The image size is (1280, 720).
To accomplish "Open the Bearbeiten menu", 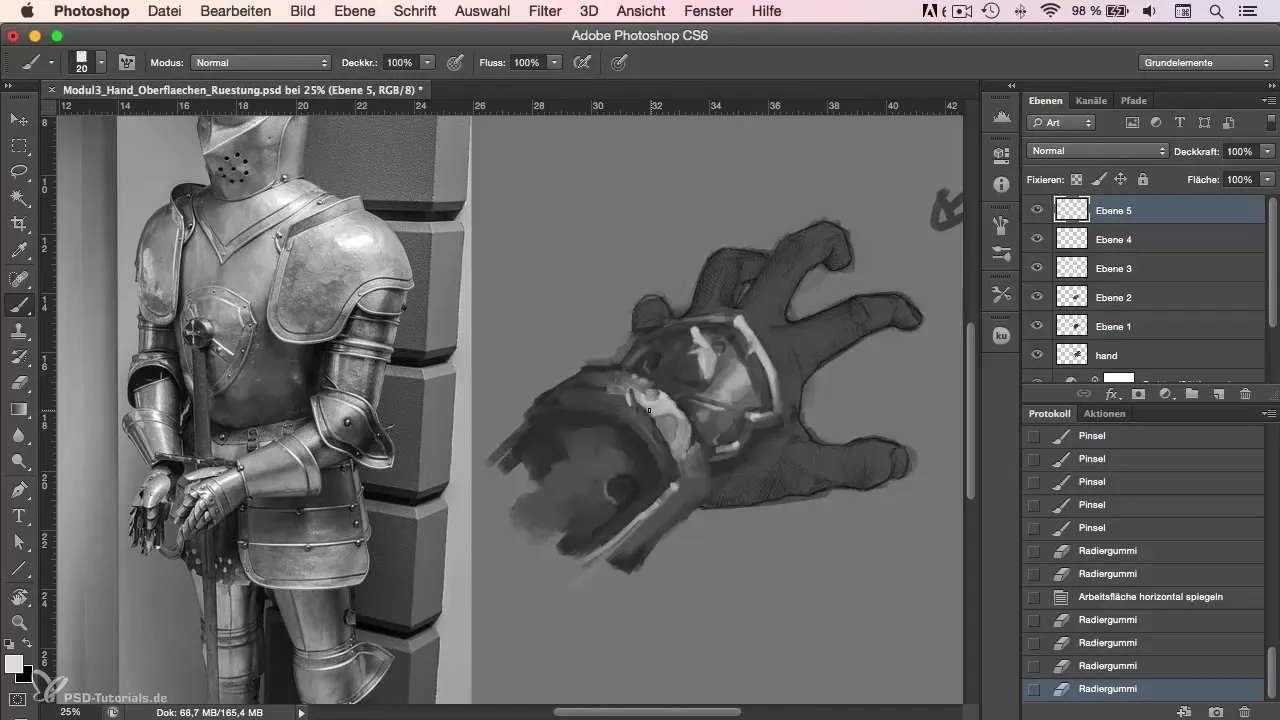I will point(235,11).
